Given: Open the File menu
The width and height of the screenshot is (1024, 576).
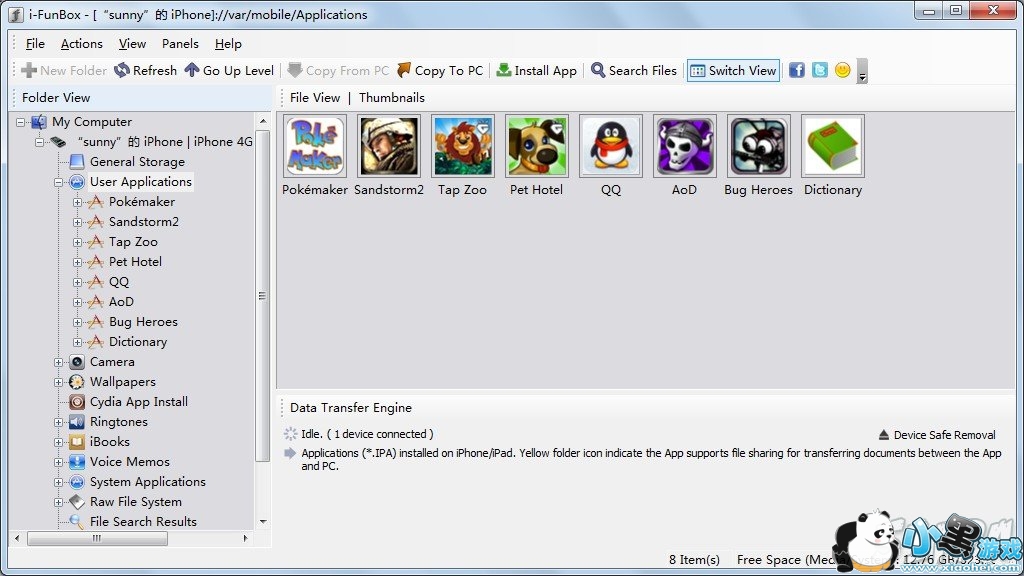Looking at the screenshot, I should tap(35, 44).
